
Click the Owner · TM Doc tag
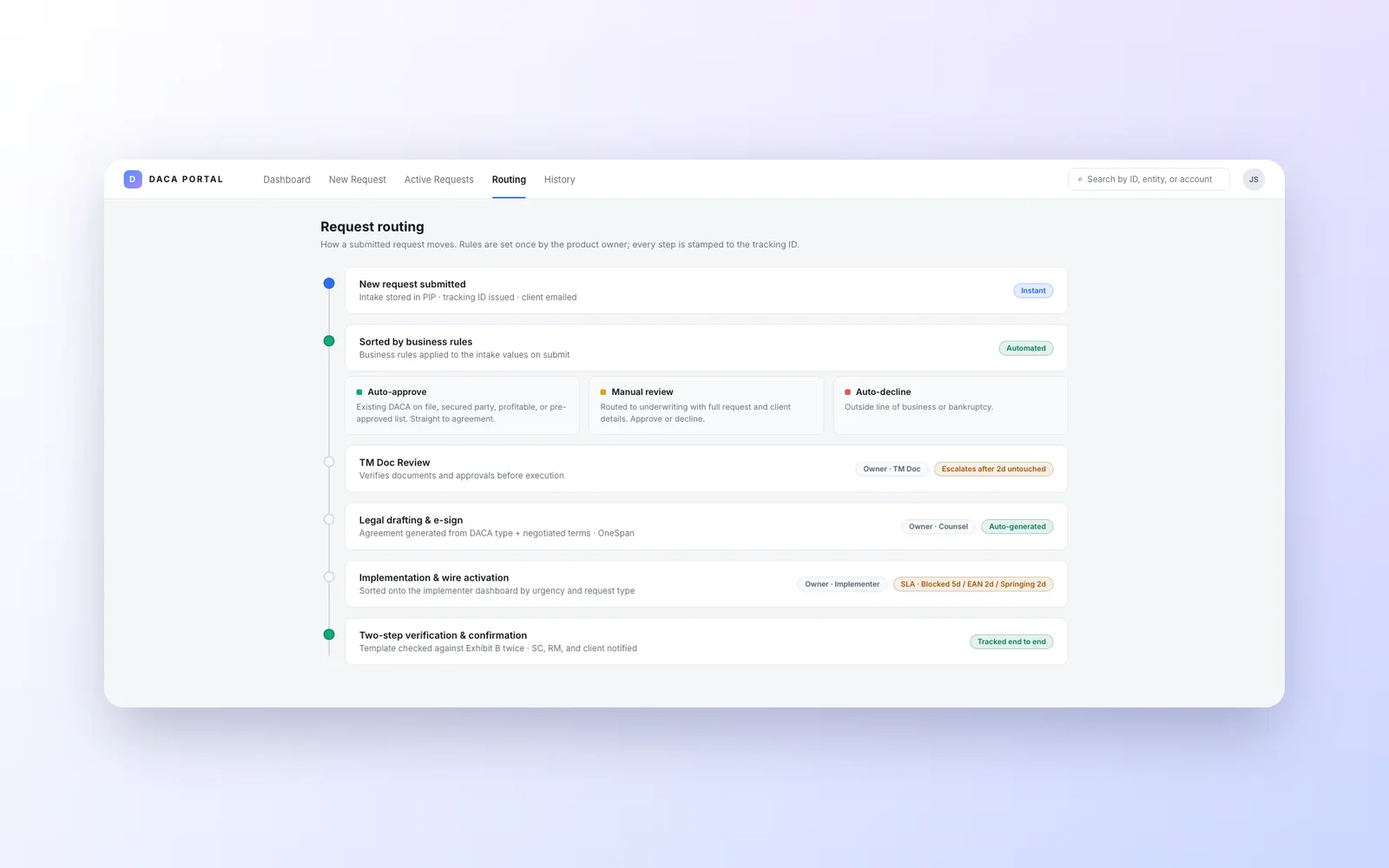(892, 469)
